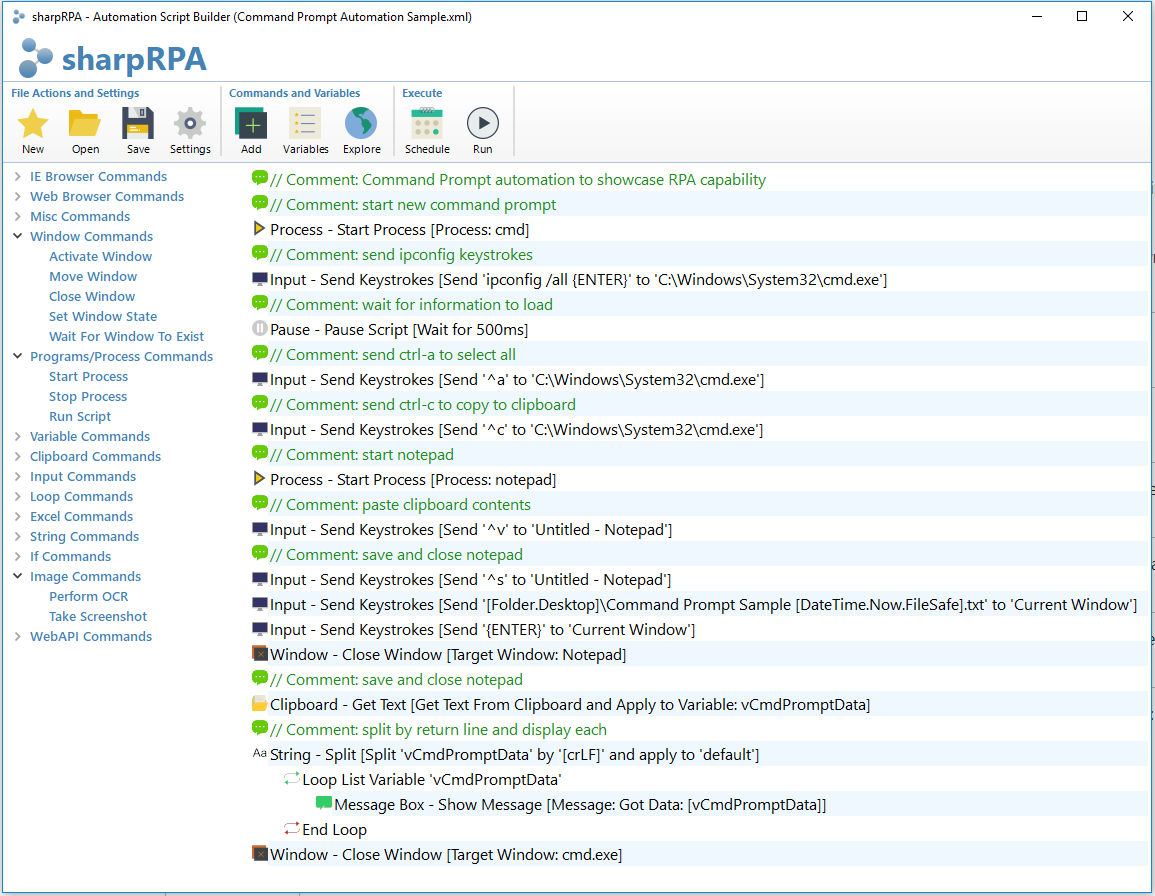This screenshot has height=896, width=1155.
Task: Open Settings gear icon
Action: [x=190, y=124]
